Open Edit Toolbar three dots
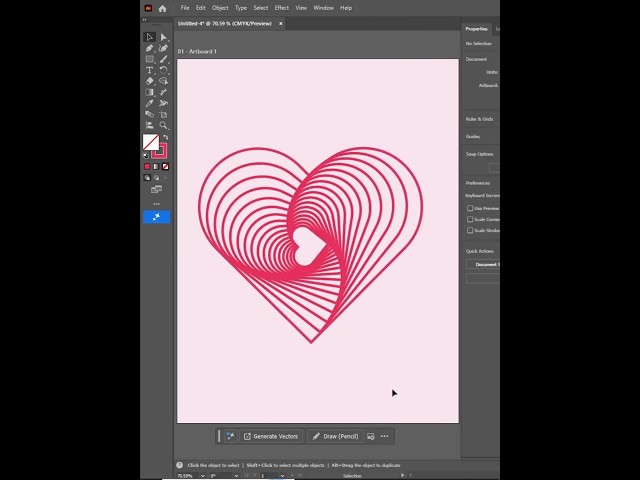 pos(156,204)
